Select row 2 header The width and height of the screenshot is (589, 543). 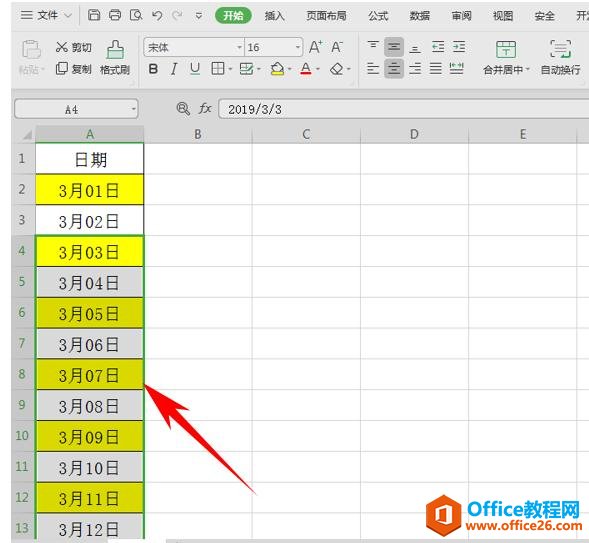[23, 189]
